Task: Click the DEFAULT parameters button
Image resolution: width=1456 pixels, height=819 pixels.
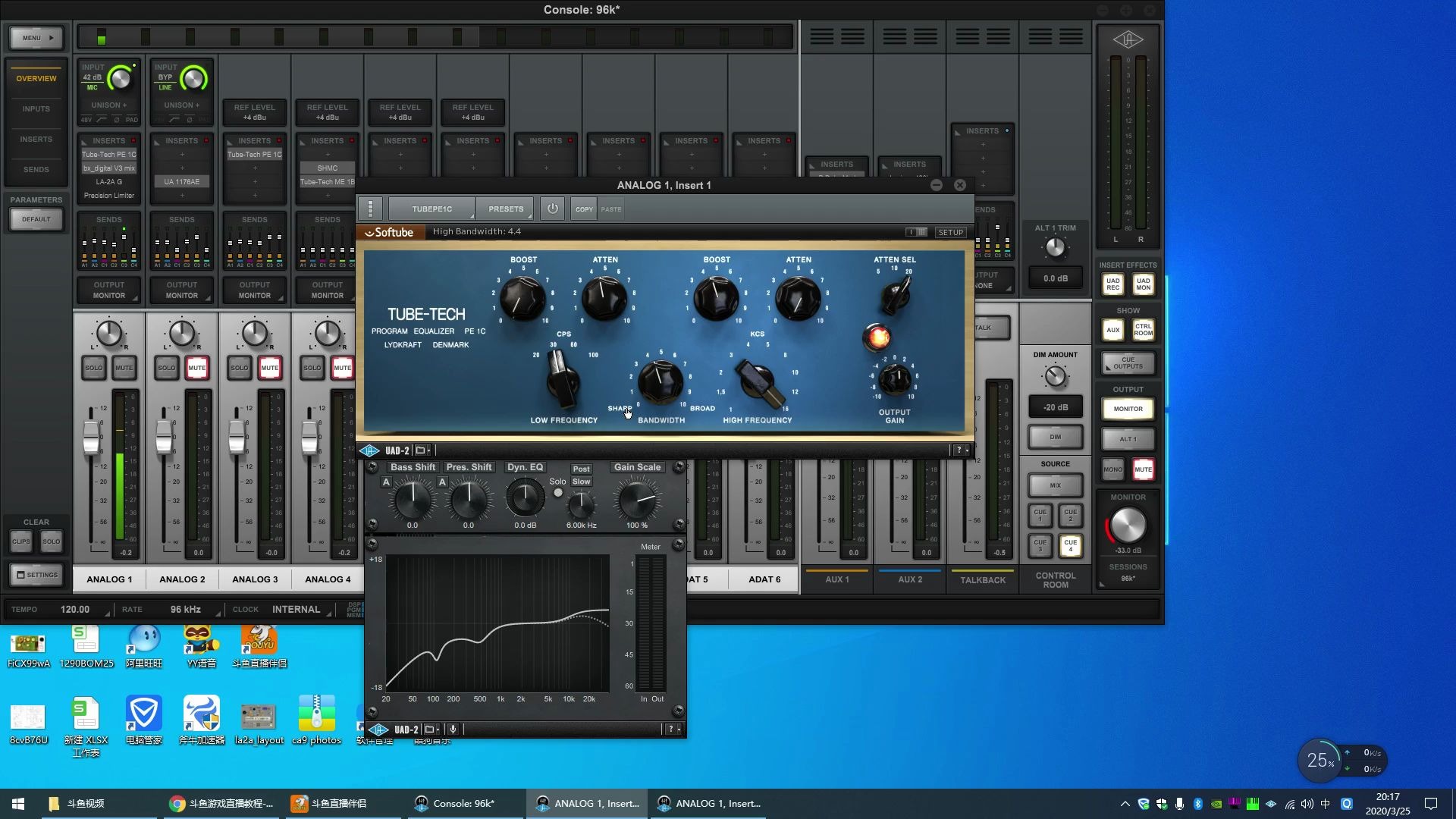Action: pyautogui.click(x=36, y=219)
